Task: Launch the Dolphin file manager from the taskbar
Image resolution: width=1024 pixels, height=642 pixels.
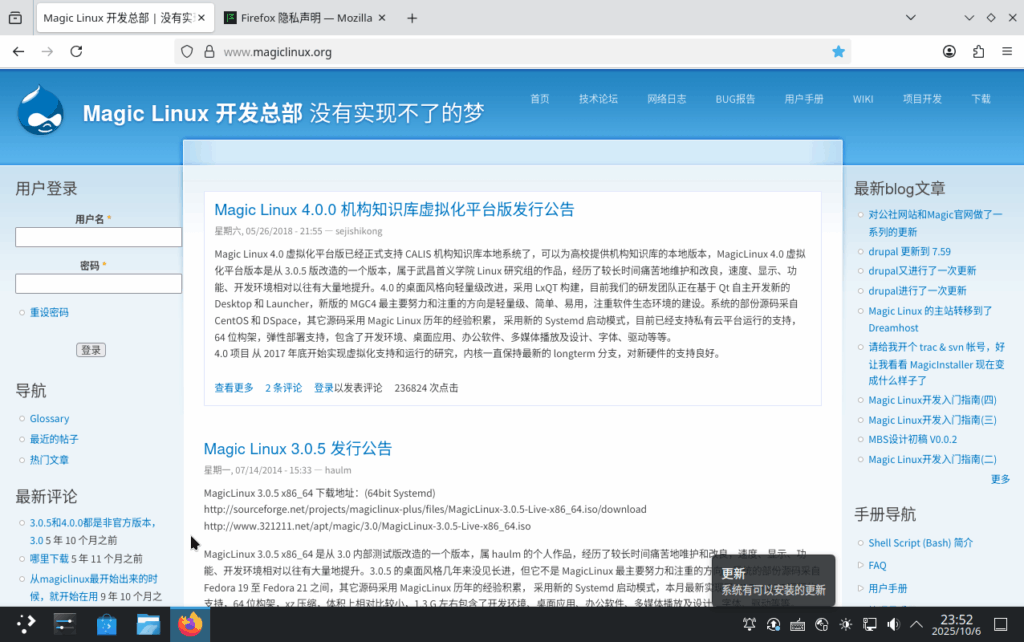Action: 148,625
